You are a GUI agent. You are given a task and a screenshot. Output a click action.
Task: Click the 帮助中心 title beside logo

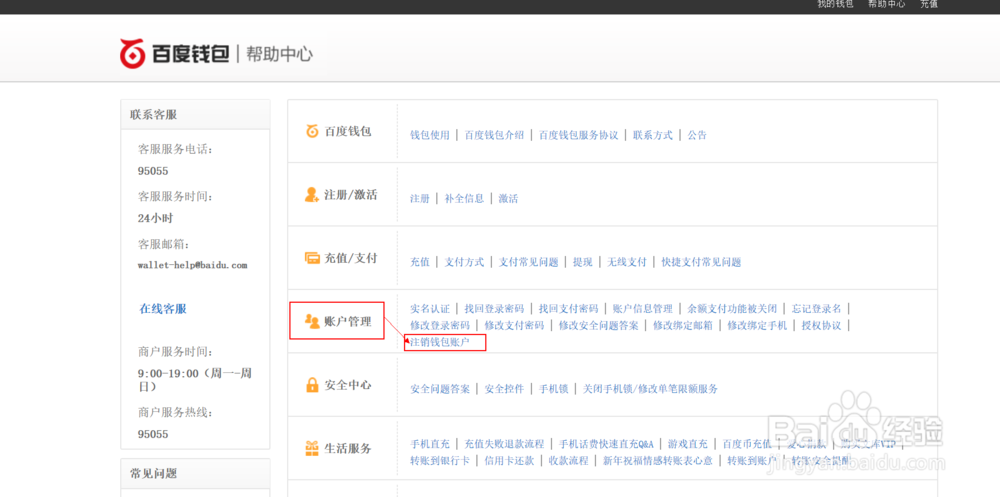click(x=279, y=54)
